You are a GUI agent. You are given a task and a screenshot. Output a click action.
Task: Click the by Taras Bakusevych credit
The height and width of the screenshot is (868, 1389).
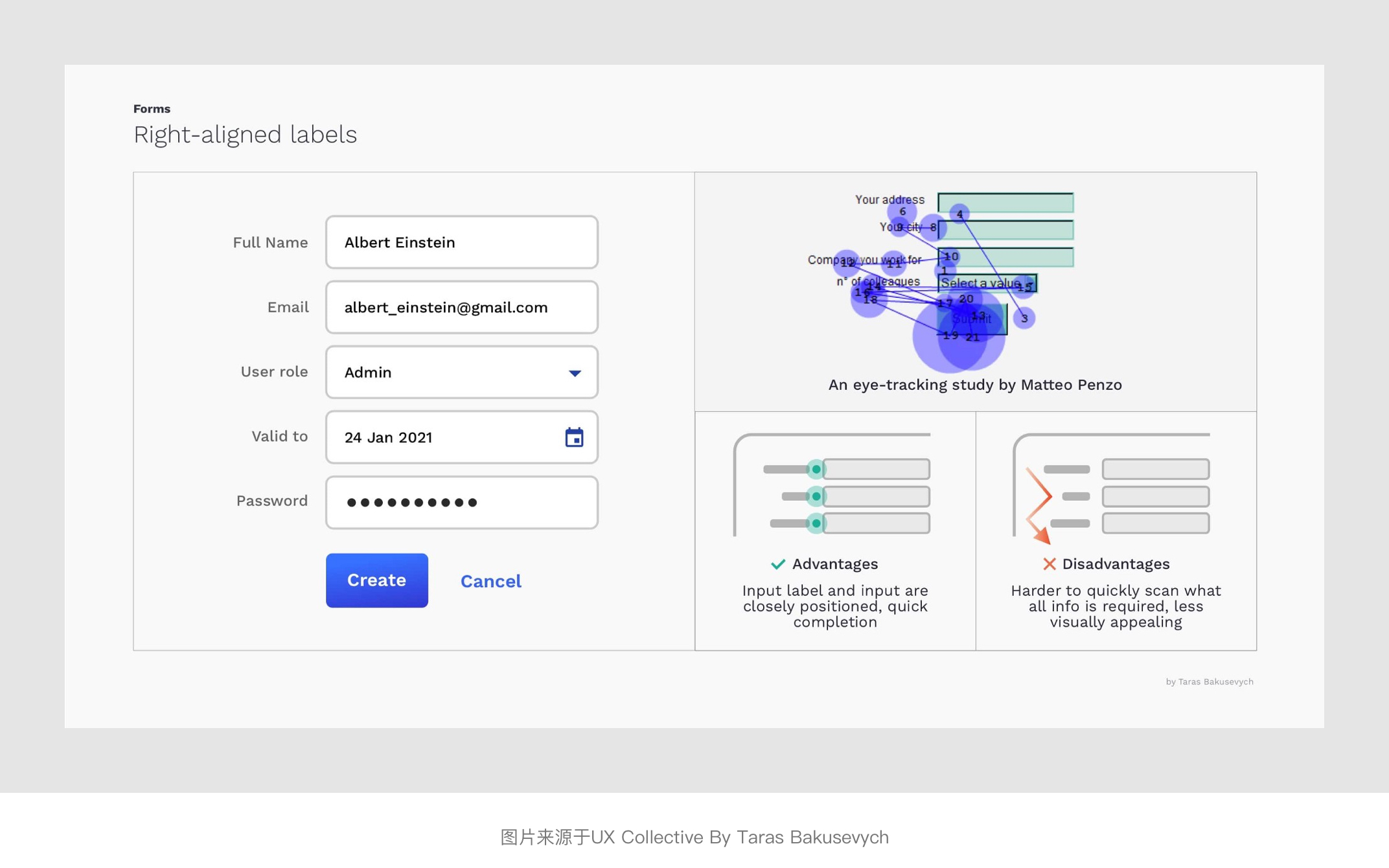coord(1209,681)
